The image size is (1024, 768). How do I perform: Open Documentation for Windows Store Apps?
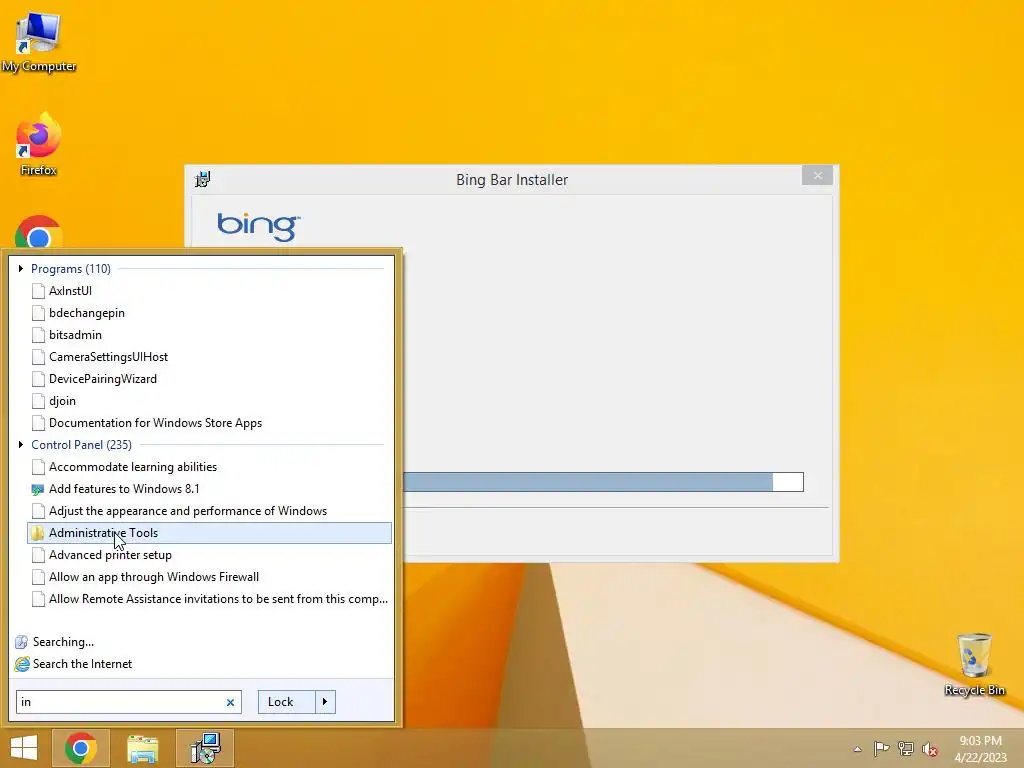point(209,423)
